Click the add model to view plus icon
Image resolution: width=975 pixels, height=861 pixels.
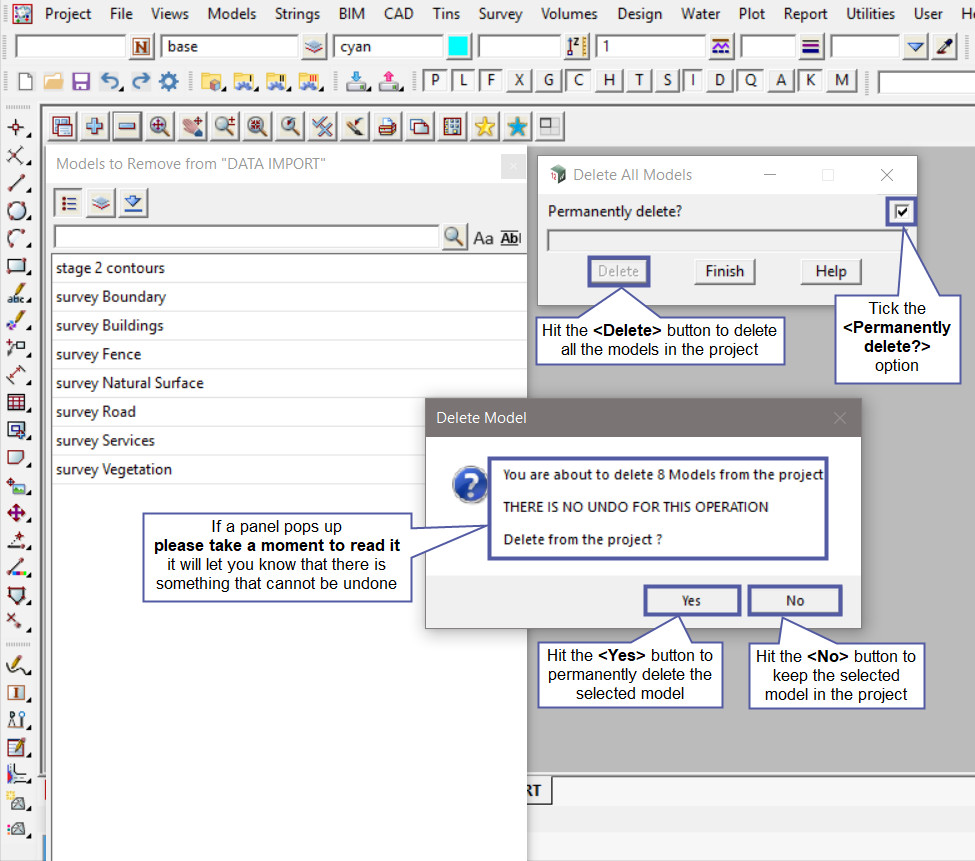point(95,126)
